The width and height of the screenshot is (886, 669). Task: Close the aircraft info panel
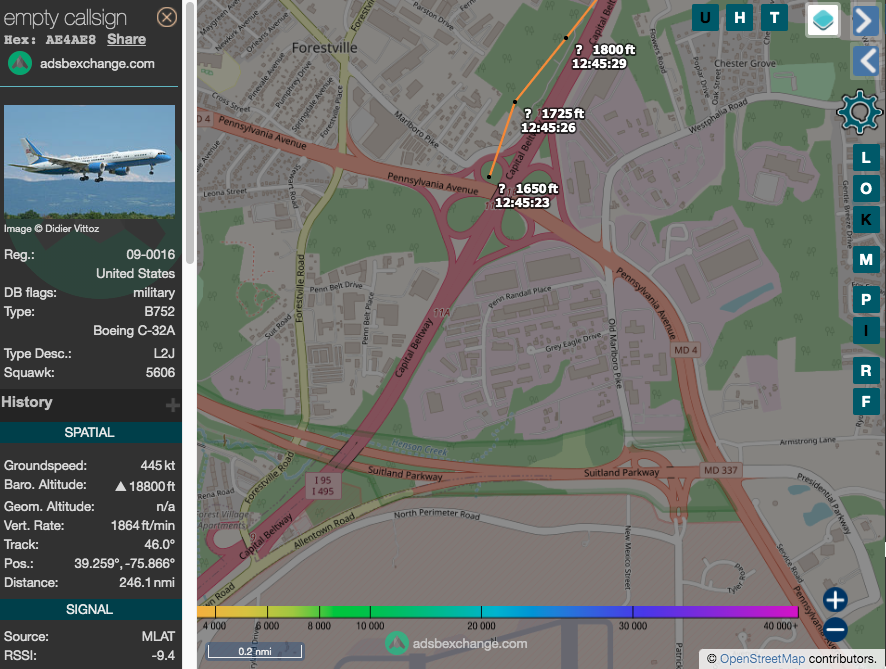(x=166, y=18)
